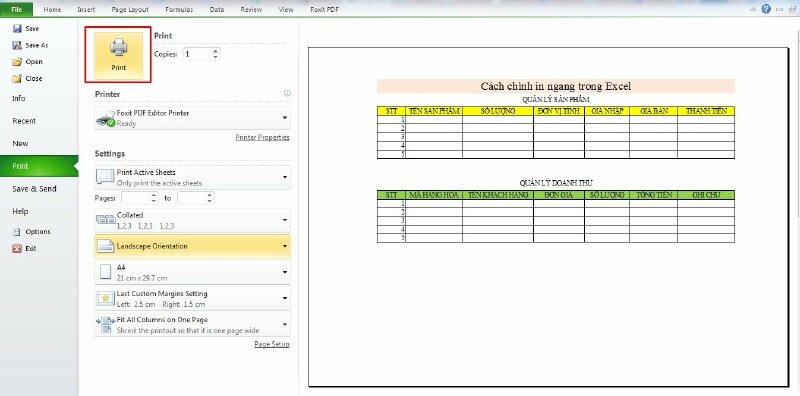Click the Print Active Sheets icon

click(105, 177)
